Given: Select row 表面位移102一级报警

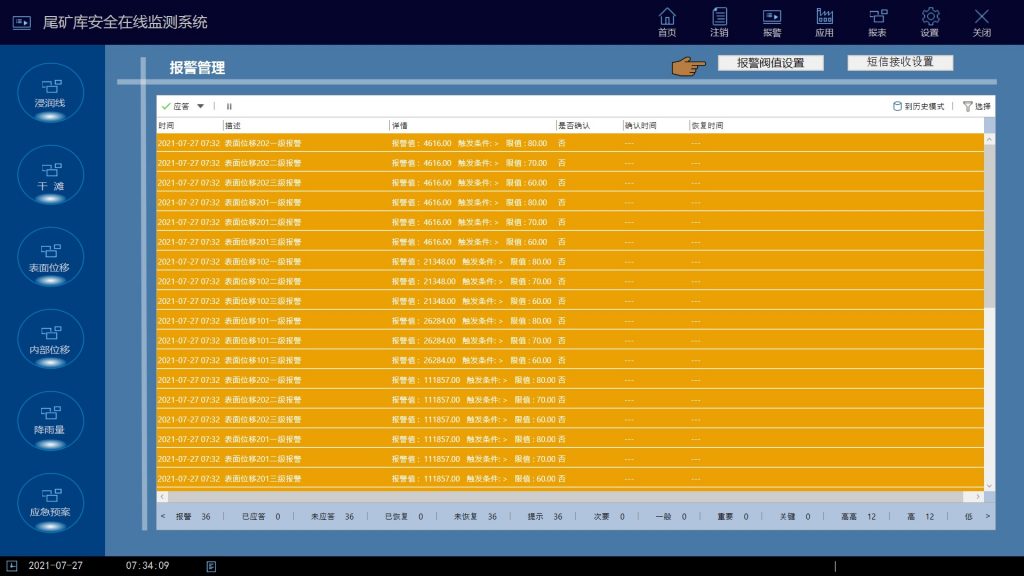Looking at the screenshot, I should [570, 261].
